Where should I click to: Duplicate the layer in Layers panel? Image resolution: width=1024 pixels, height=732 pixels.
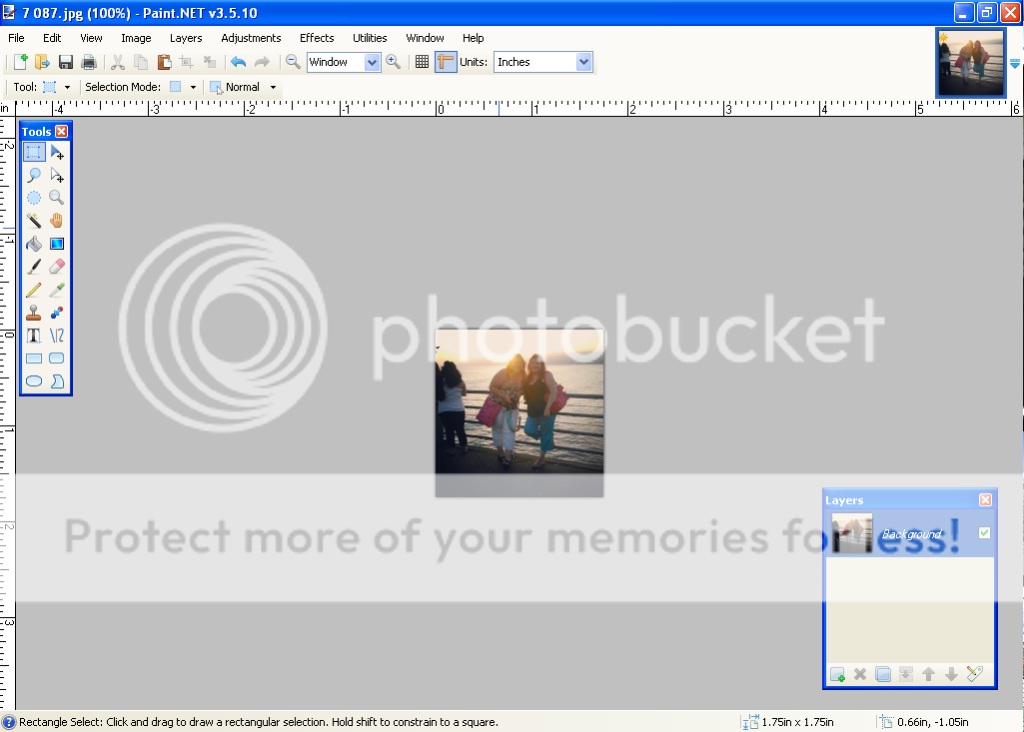883,675
